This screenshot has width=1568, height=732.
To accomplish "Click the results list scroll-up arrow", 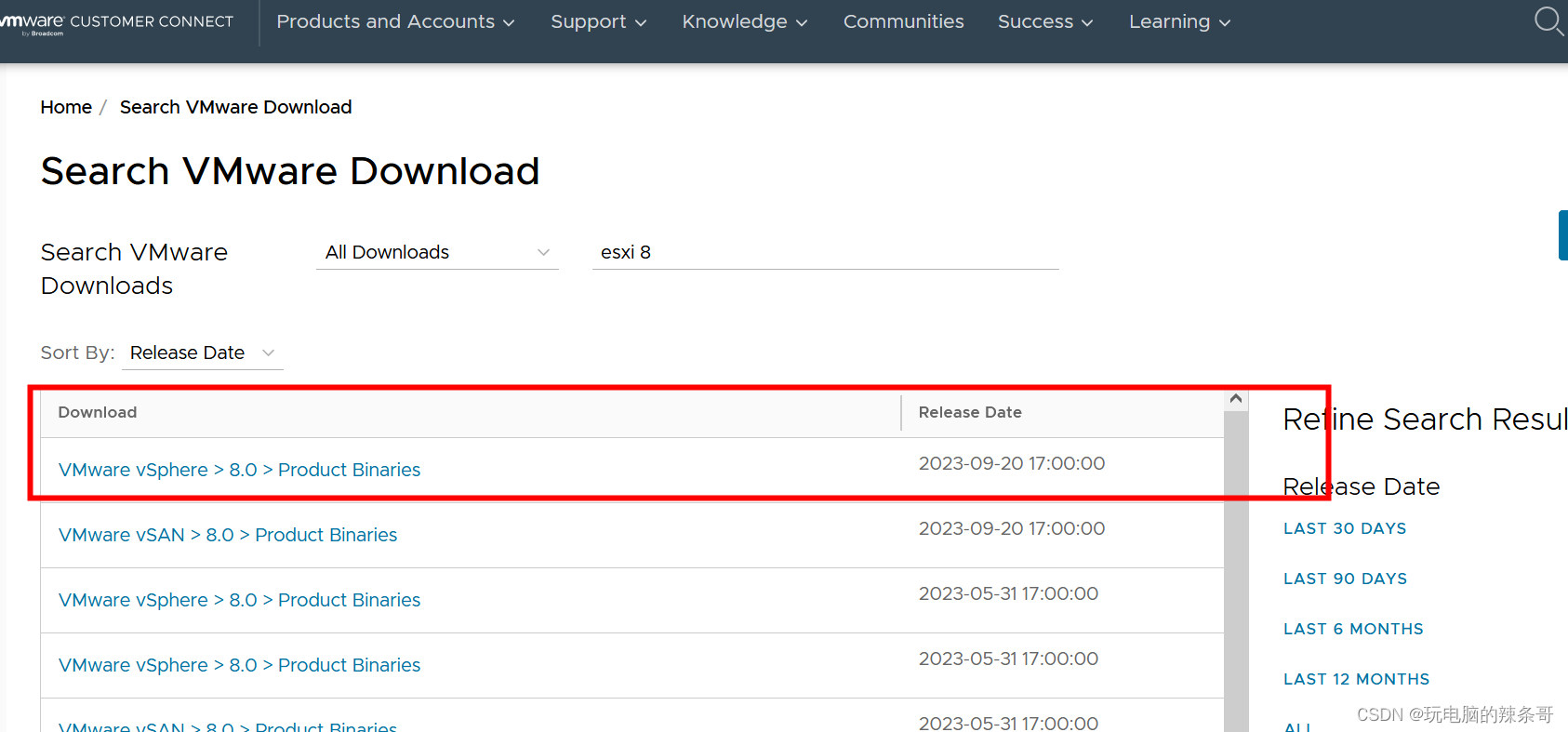I will 1236,398.
